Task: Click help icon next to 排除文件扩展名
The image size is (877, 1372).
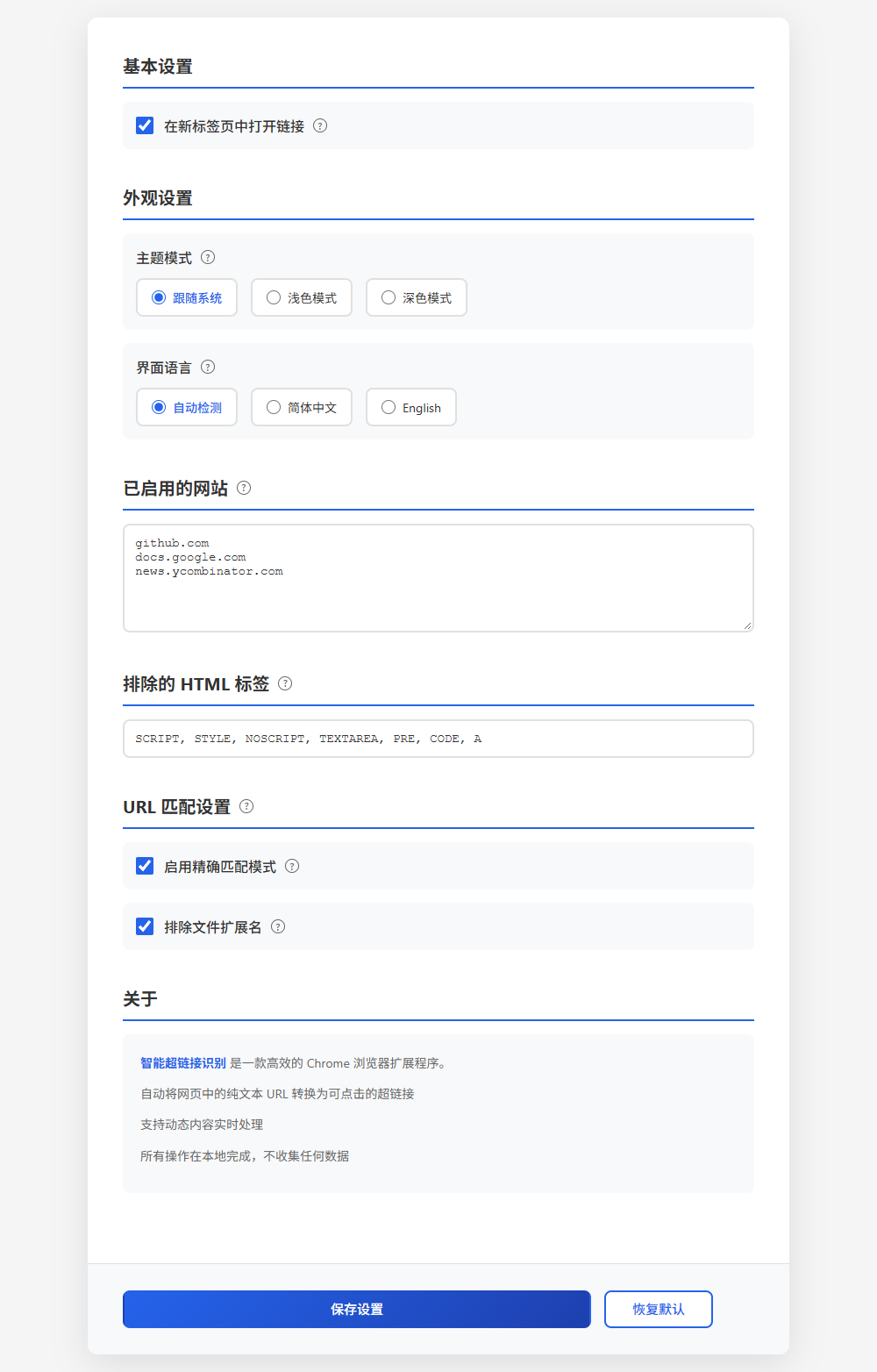Action: [278, 926]
